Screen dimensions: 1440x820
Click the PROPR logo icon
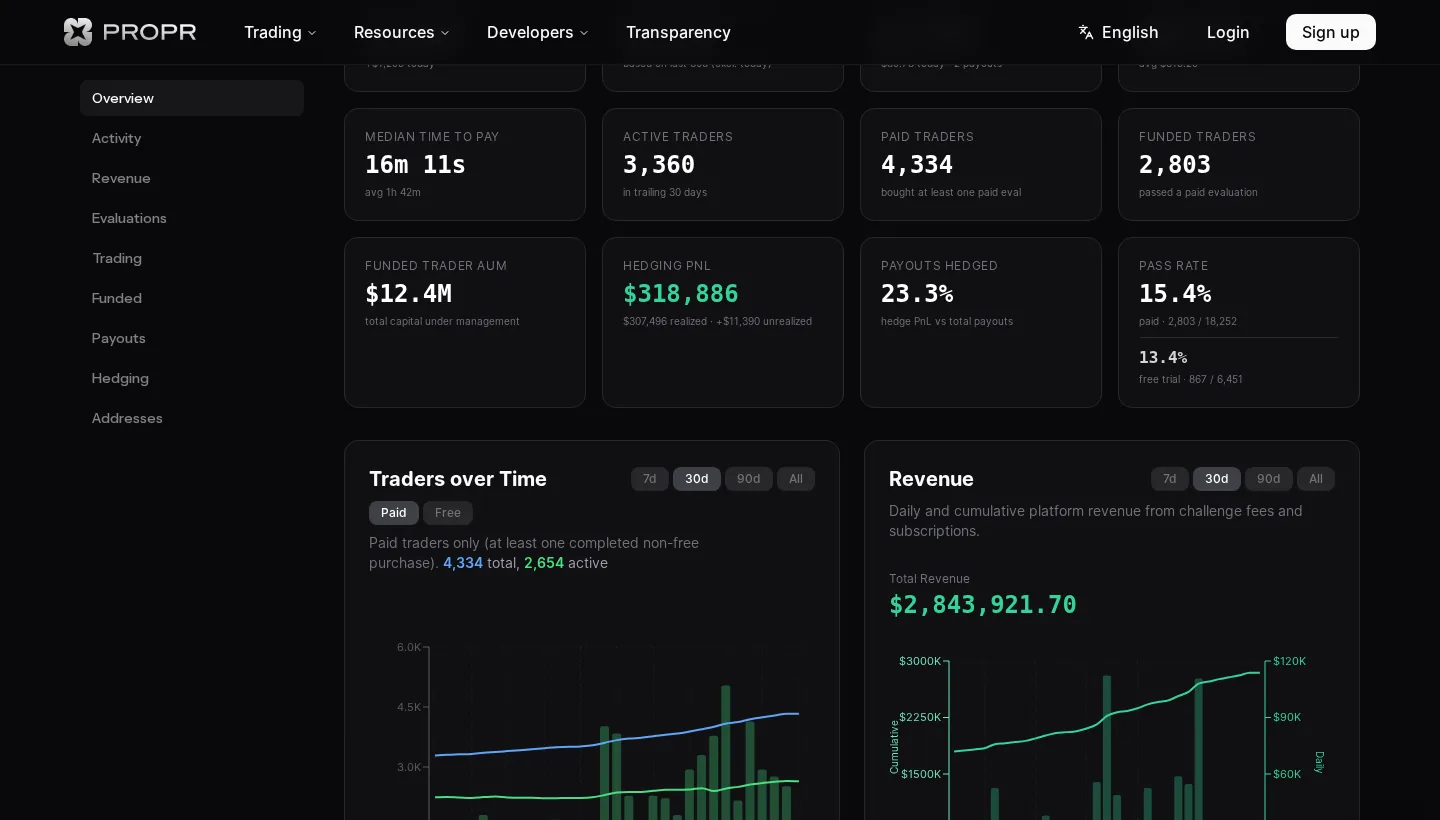pyautogui.click(x=78, y=32)
